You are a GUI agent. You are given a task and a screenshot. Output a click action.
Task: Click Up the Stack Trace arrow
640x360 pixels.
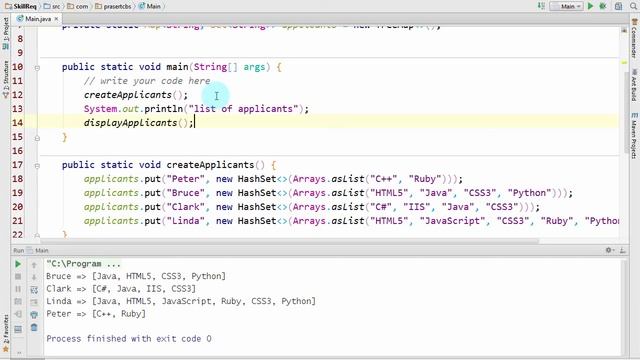pos(34,265)
